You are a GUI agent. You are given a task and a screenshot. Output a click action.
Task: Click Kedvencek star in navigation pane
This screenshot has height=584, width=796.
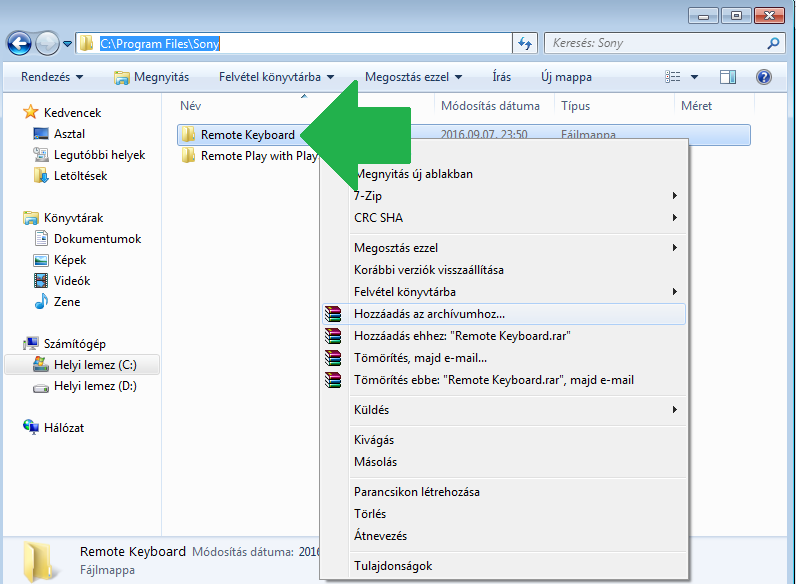pos(30,112)
